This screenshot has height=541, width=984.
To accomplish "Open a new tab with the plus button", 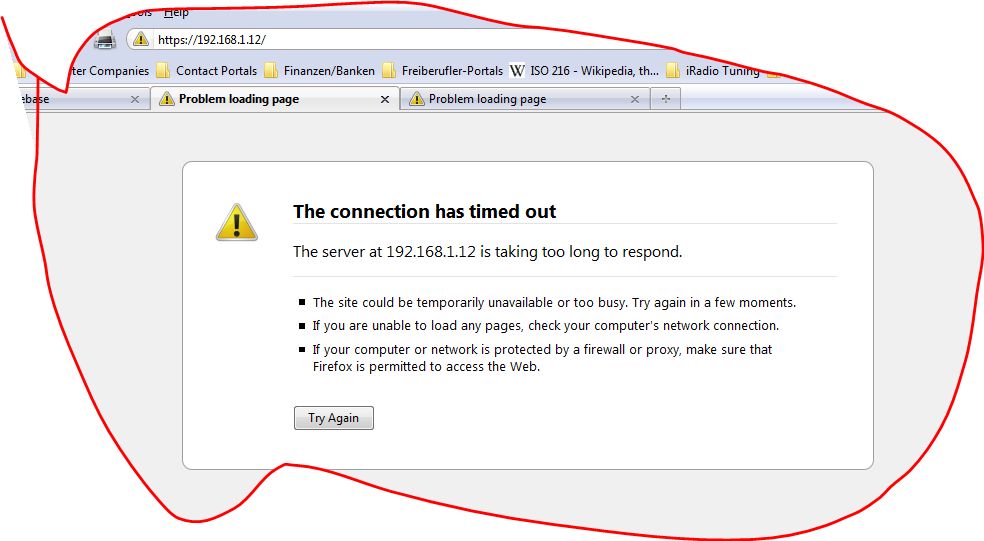I will (665, 99).
